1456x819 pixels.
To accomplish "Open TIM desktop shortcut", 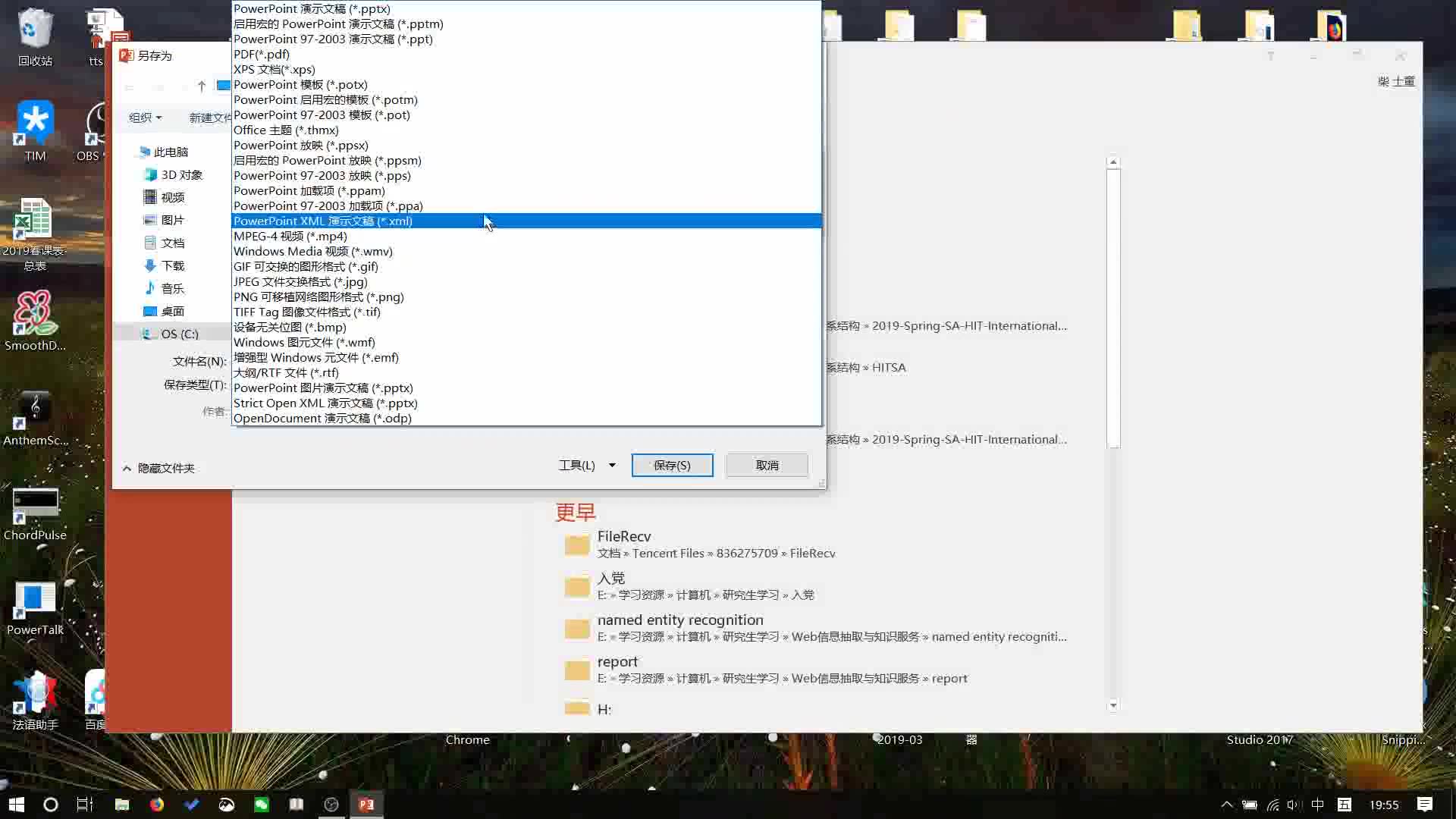I will 35,131.
